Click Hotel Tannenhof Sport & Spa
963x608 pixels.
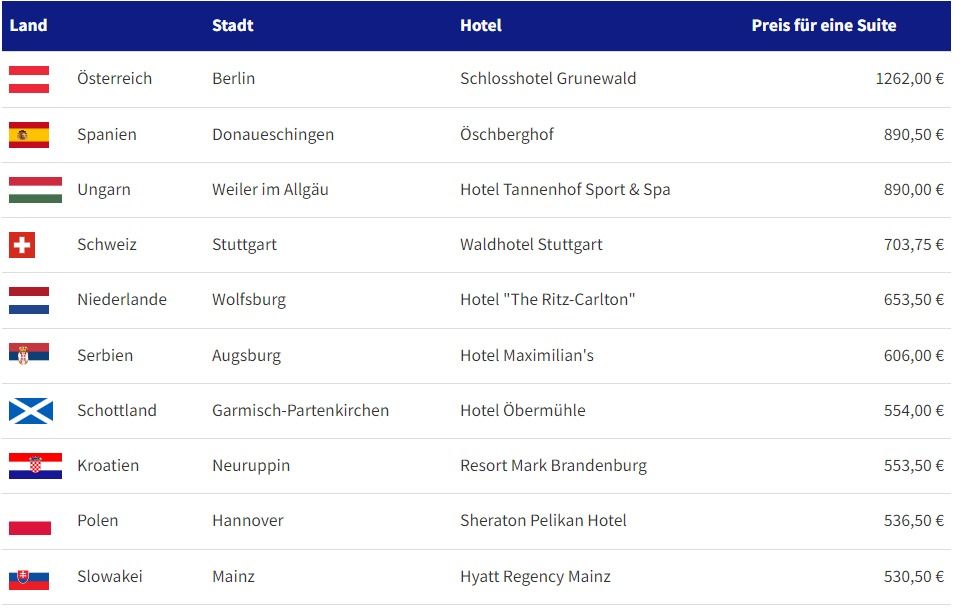tap(565, 190)
